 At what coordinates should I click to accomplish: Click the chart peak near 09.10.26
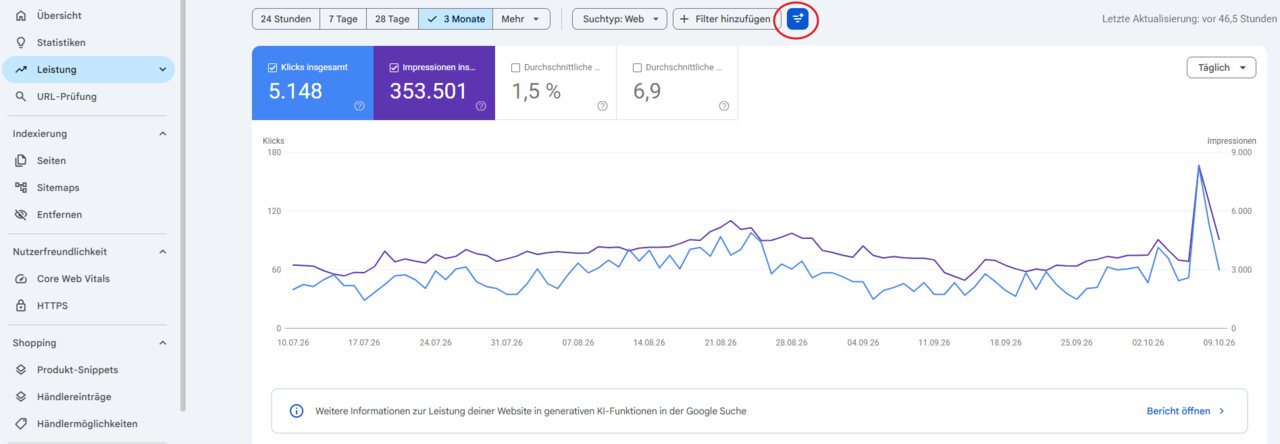pyautogui.click(x=1198, y=166)
